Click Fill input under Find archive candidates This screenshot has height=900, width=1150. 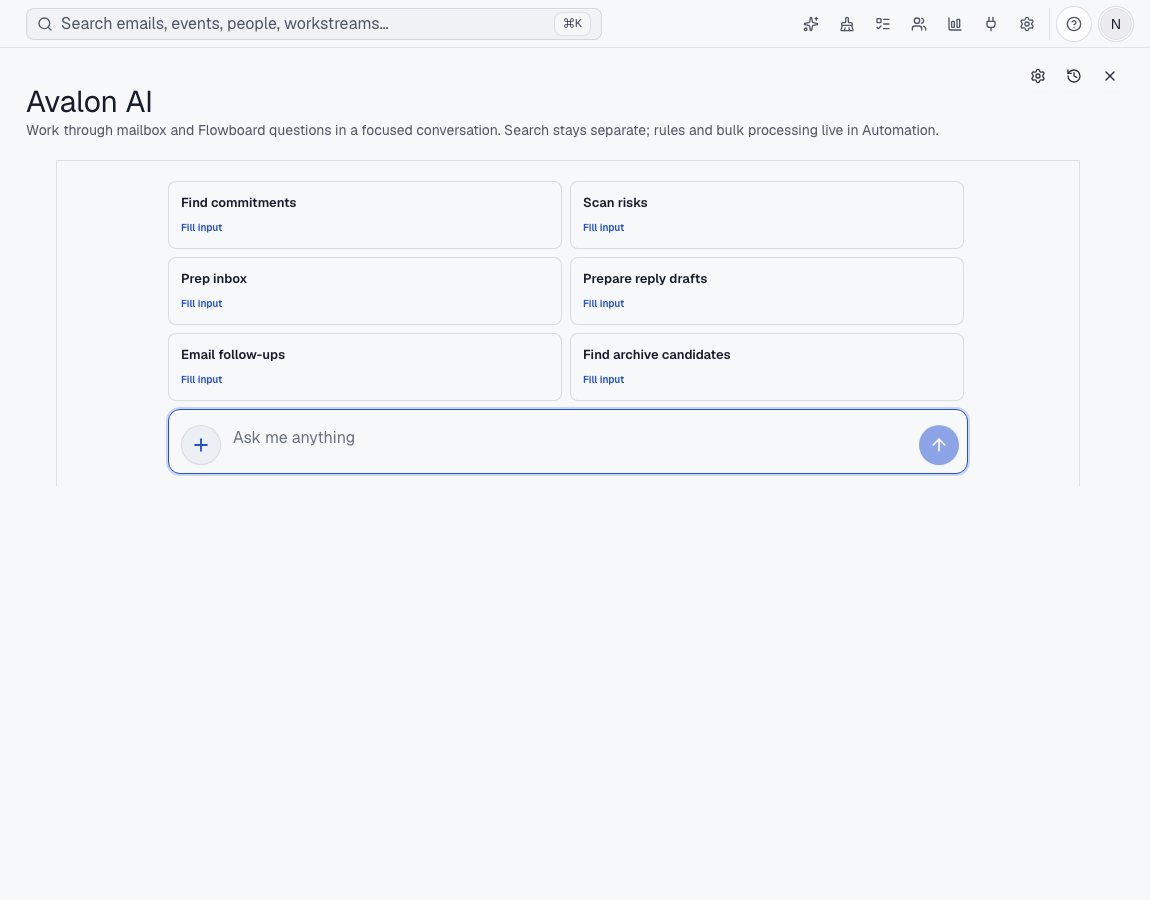tap(604, 379)
